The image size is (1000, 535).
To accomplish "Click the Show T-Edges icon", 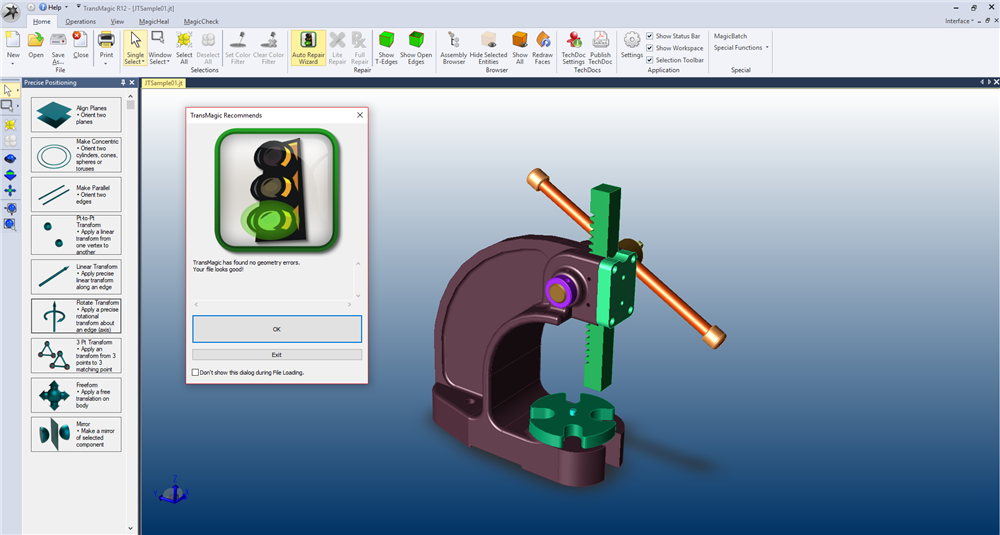I will (386, 46).
